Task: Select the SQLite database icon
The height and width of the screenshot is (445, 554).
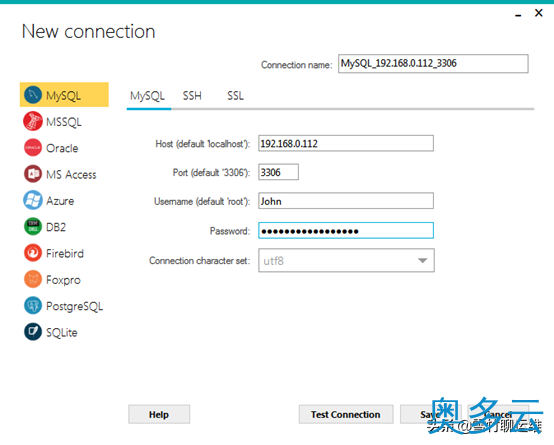Action: coord(33,332)
